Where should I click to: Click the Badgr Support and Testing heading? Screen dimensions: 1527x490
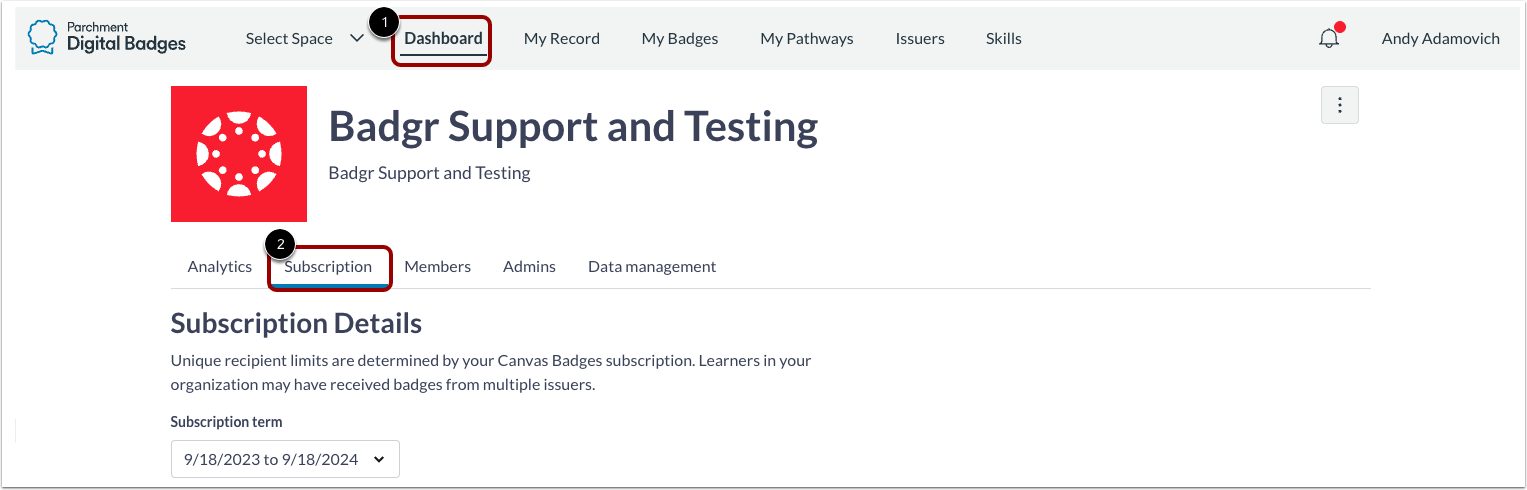click(x=573, y=127)
